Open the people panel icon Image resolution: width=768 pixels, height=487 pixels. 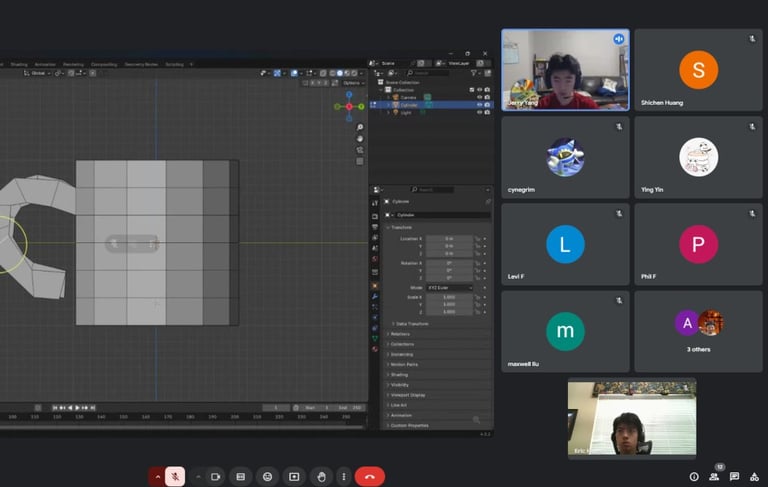click(714, 476)
